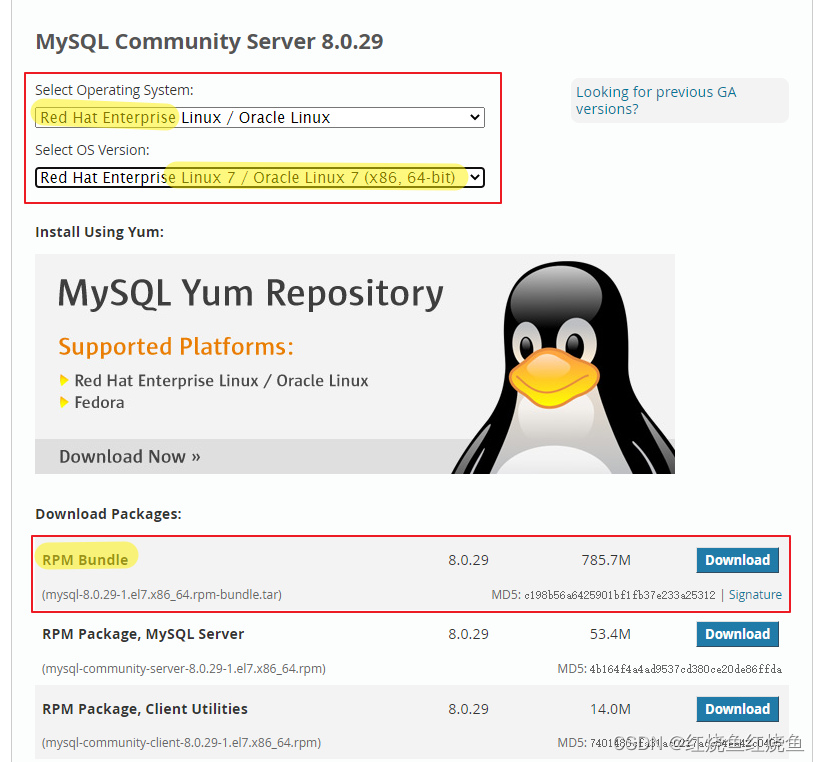Click the Download button for RPM Package, MySQL Server
This screenshot has height=762, width=820.
click(x=737, y=634)
